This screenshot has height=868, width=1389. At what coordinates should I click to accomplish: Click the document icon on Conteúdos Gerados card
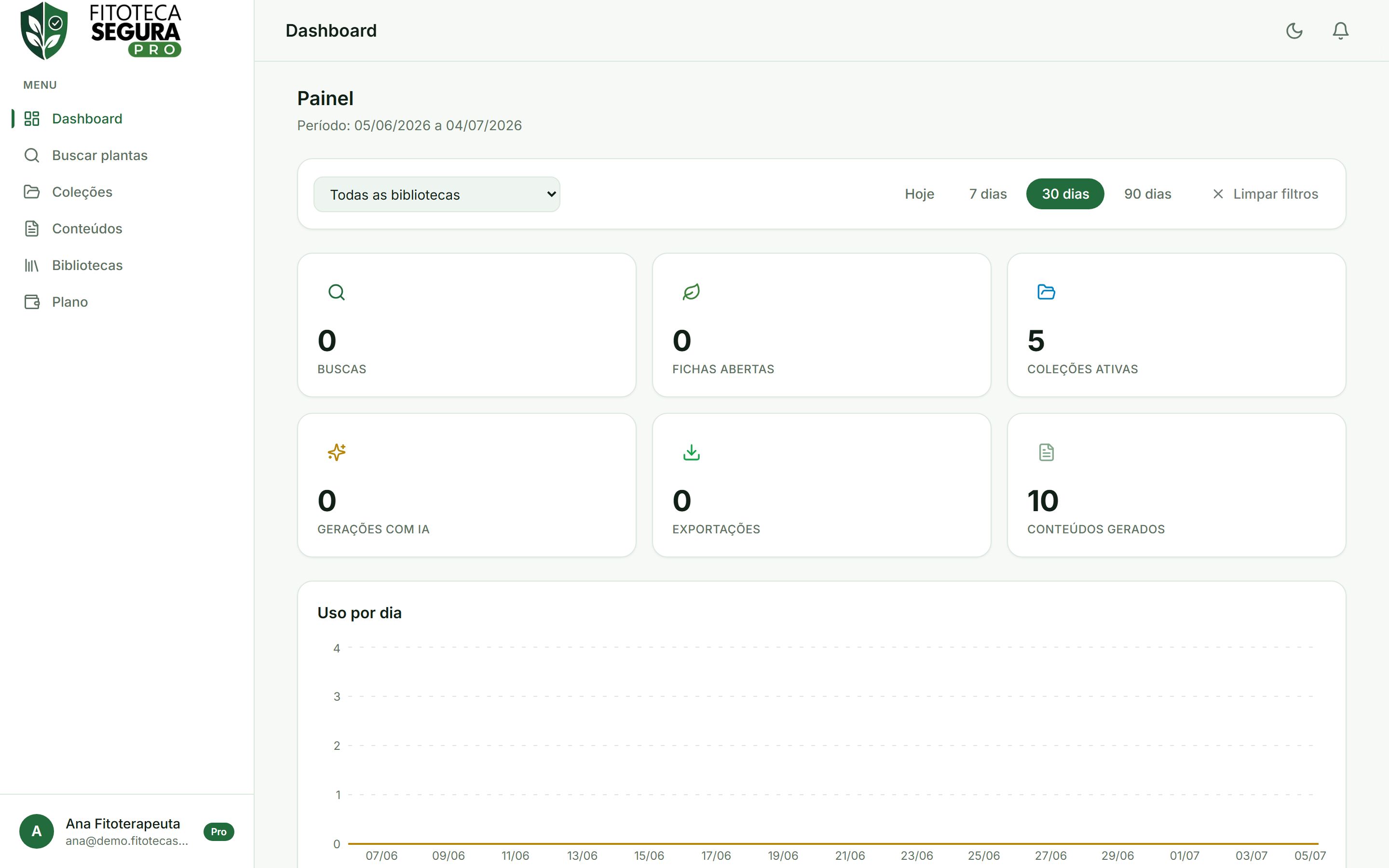point(1047,452)
